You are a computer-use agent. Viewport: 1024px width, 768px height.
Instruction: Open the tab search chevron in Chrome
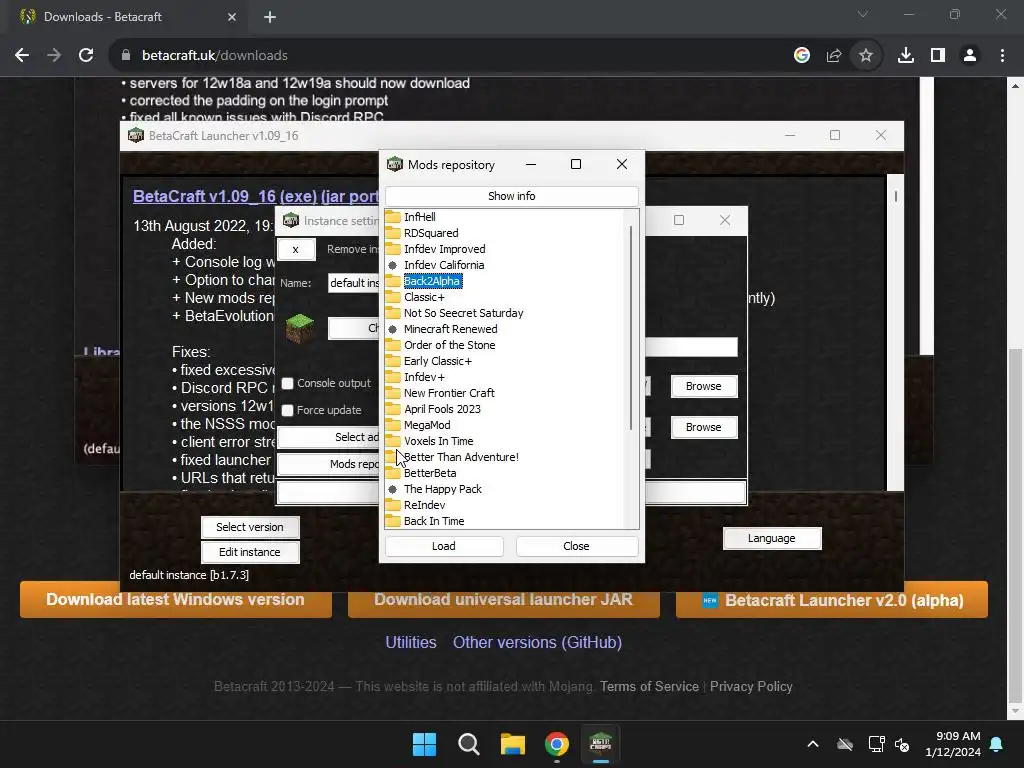[863, 14]
